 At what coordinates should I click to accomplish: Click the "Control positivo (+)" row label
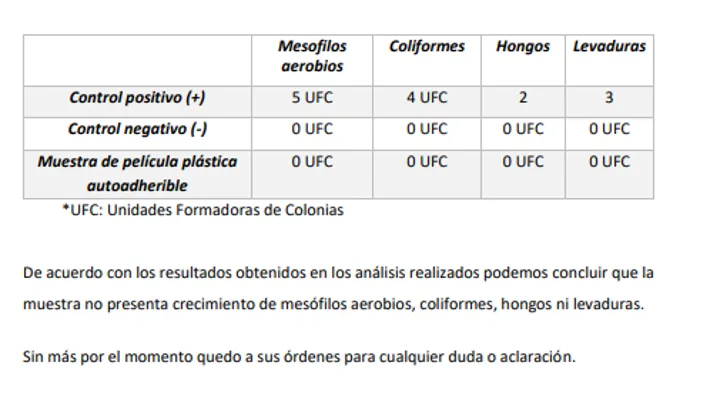coord(138,98)
